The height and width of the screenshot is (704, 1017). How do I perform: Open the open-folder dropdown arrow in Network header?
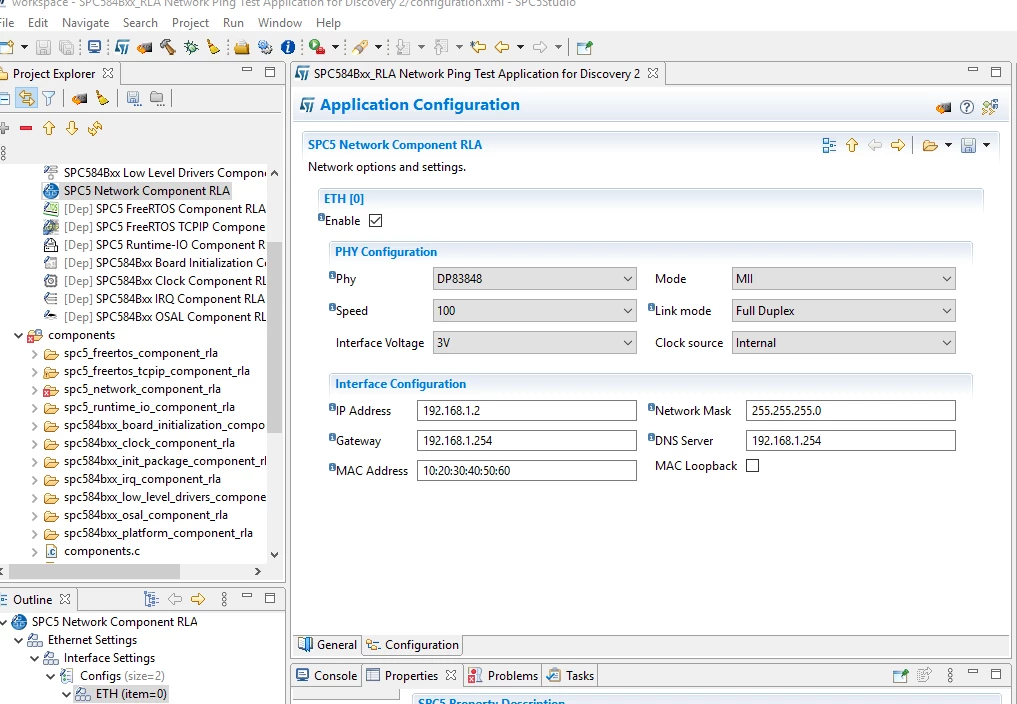point(948,145)
